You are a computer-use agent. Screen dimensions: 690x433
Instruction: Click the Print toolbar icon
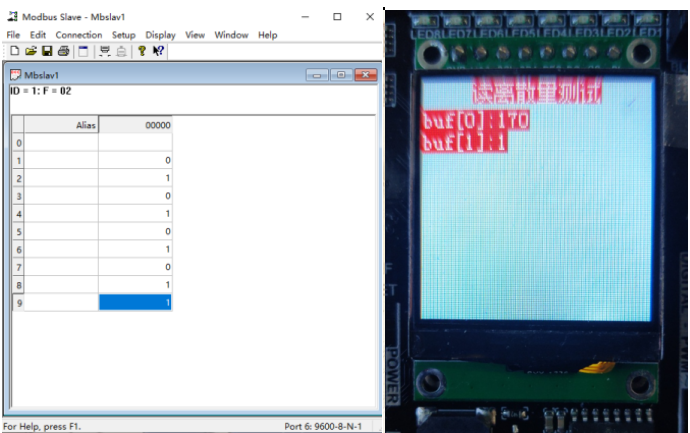click(63, 51)
